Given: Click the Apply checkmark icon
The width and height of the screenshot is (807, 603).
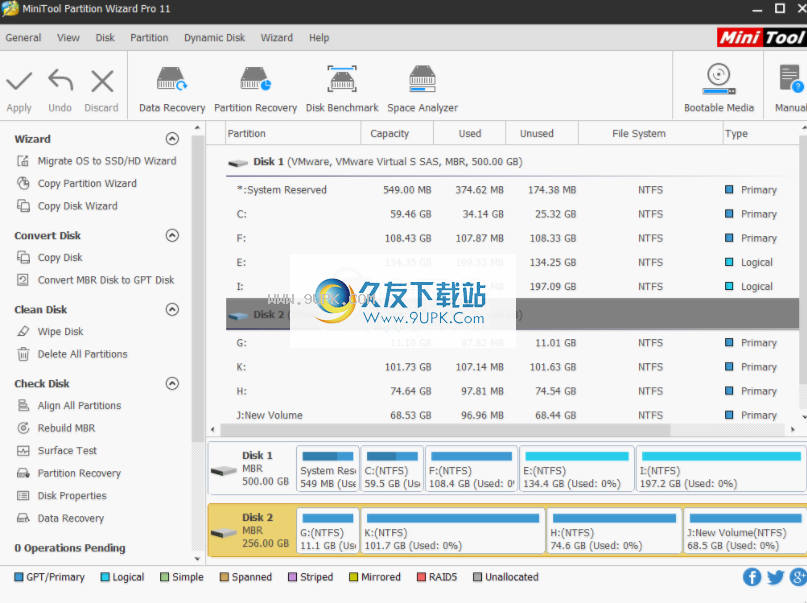Looking at the screenshot, I should click(19, 81).
